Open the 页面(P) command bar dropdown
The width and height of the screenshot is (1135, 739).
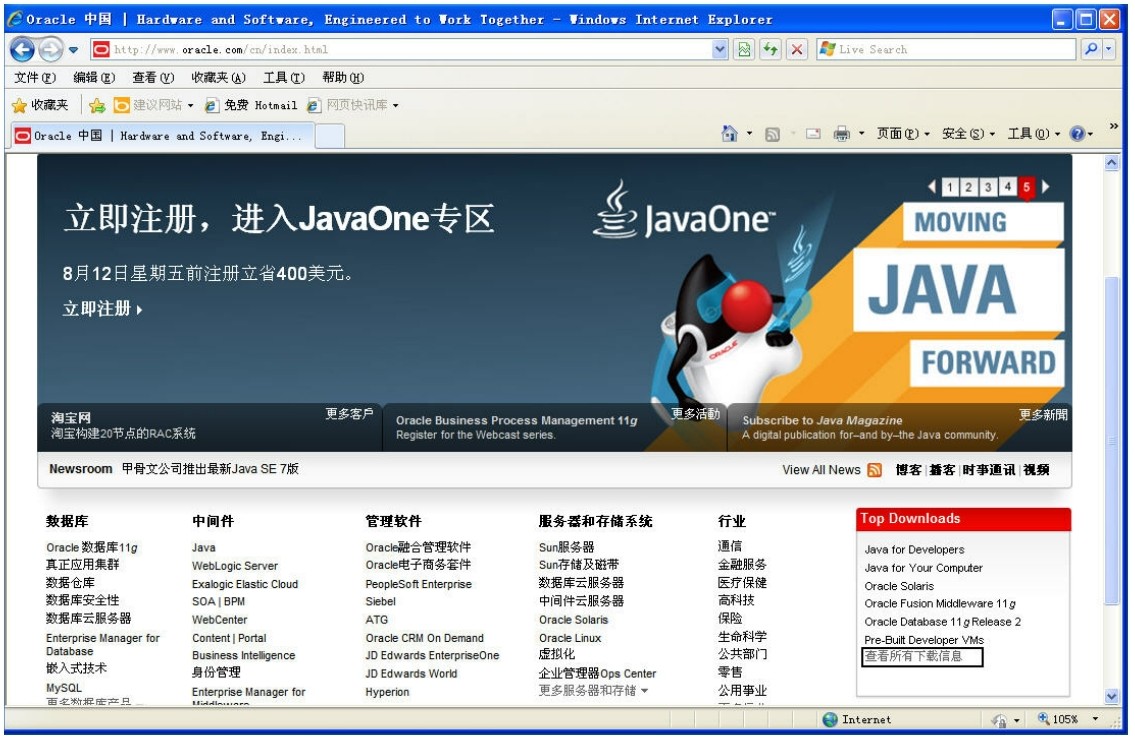[x=903, y=134]
